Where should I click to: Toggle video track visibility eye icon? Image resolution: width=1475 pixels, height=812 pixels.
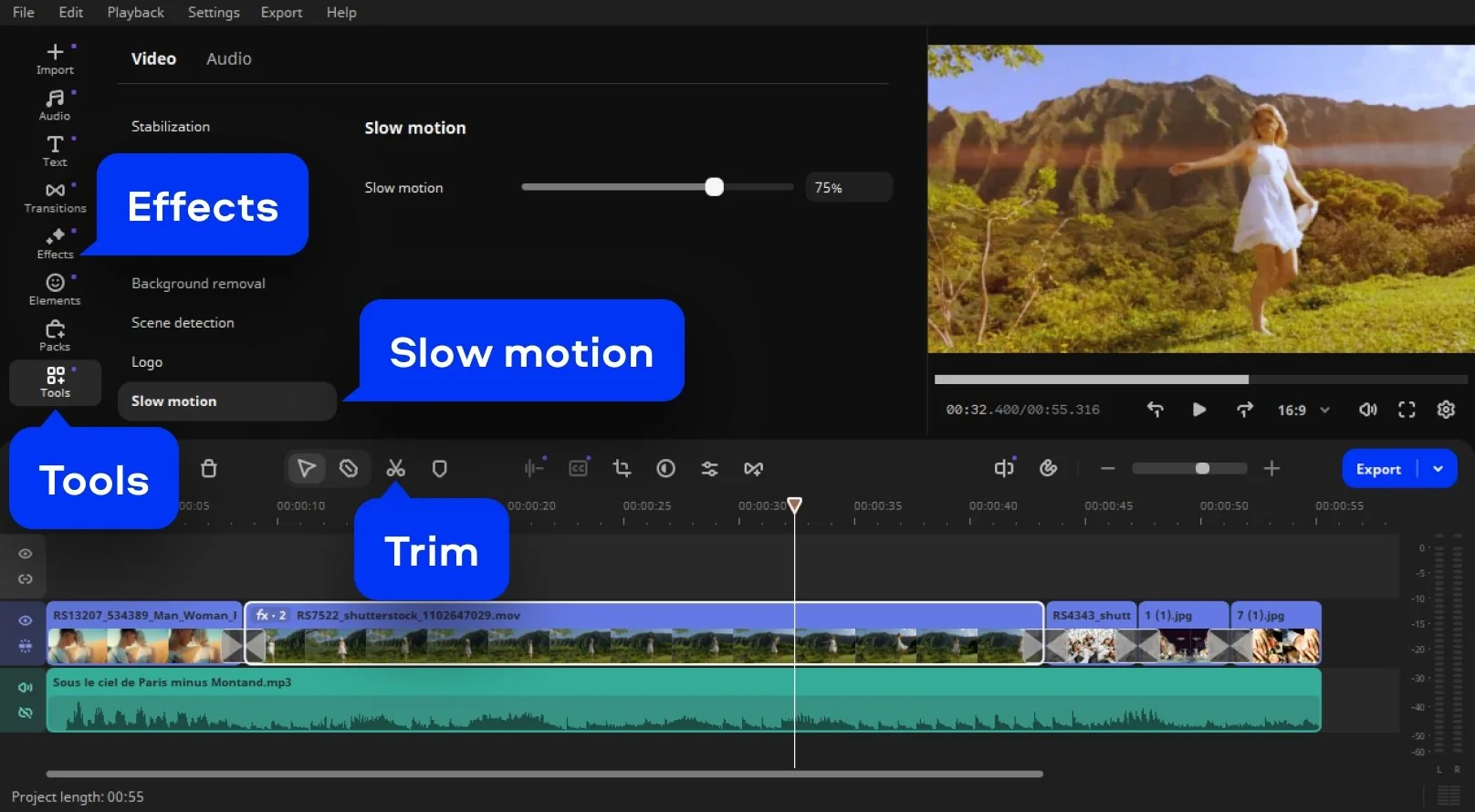tap(26, 620)
